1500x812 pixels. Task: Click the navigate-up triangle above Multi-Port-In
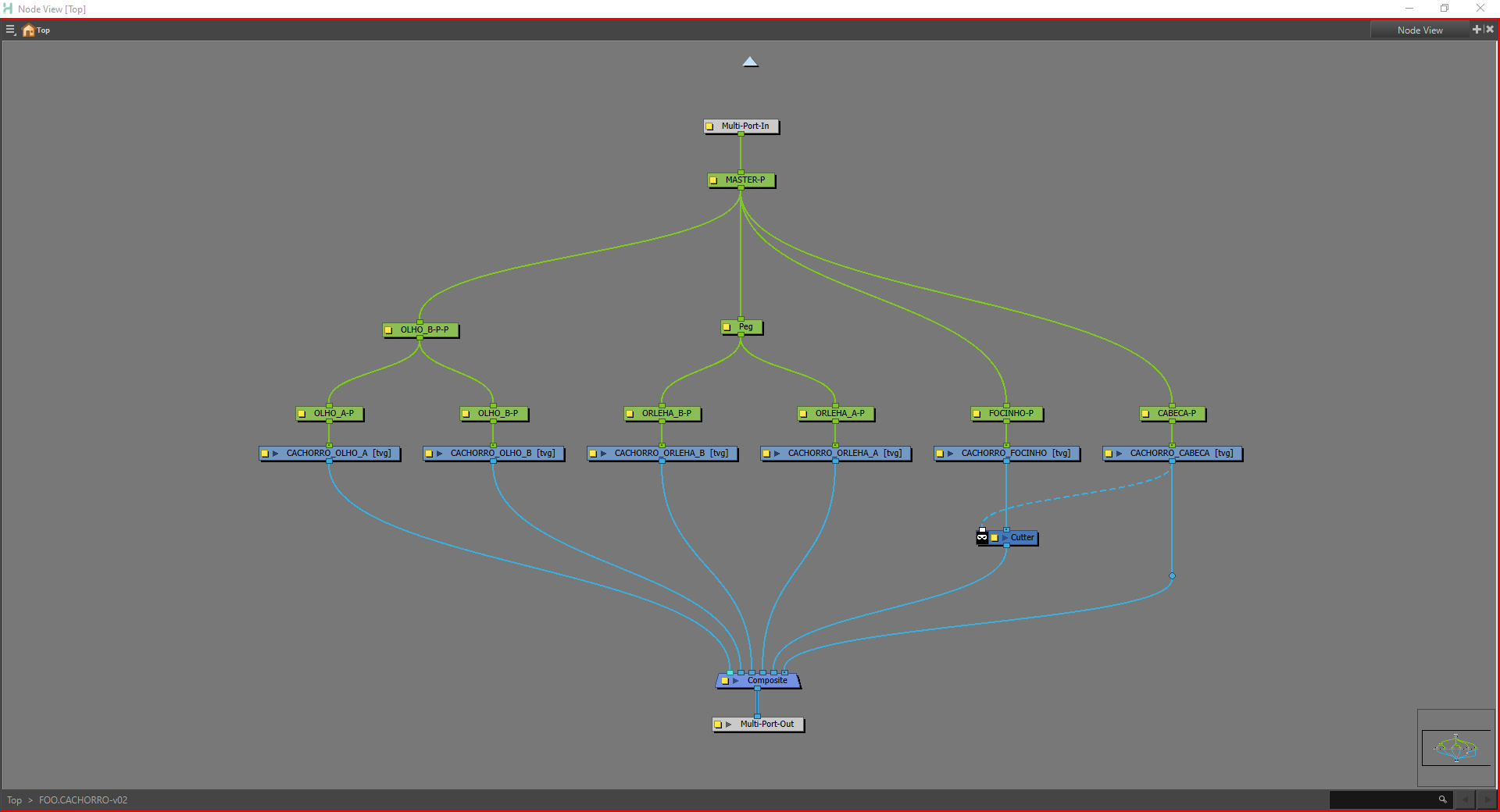pyautogui.click(x=750, y=62)
